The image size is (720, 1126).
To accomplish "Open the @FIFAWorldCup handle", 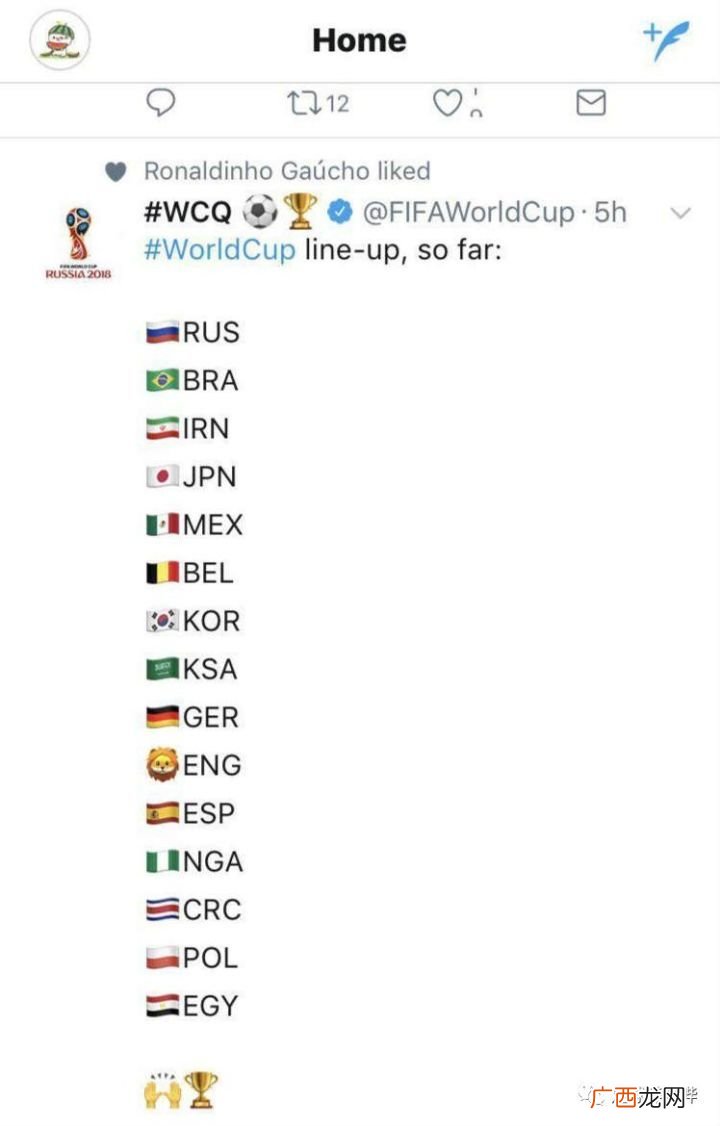I will [x=469, y=213].
